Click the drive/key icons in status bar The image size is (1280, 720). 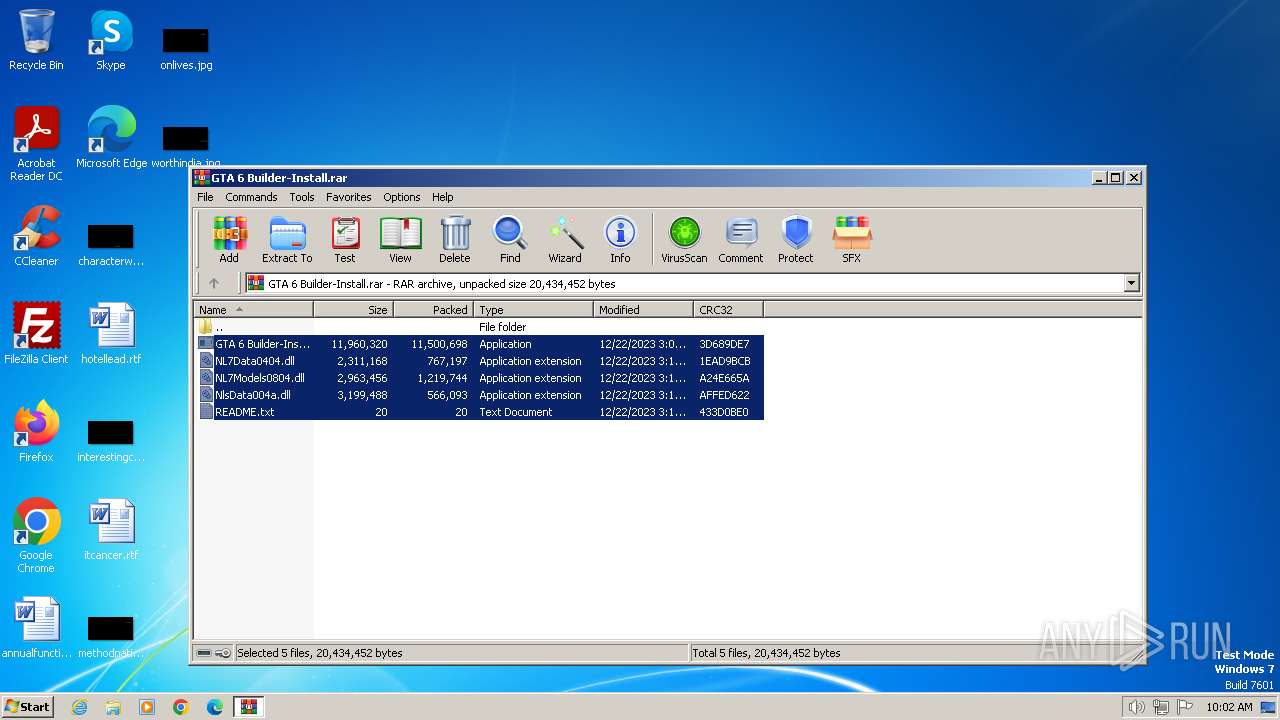213,653
